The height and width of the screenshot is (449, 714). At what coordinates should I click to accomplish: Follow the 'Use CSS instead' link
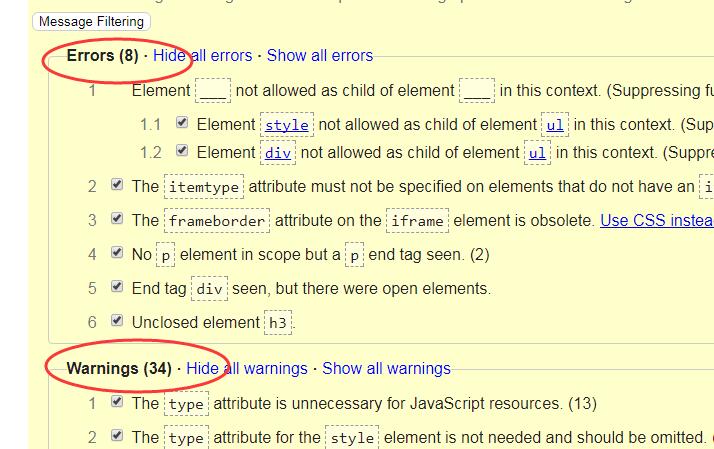657,220
